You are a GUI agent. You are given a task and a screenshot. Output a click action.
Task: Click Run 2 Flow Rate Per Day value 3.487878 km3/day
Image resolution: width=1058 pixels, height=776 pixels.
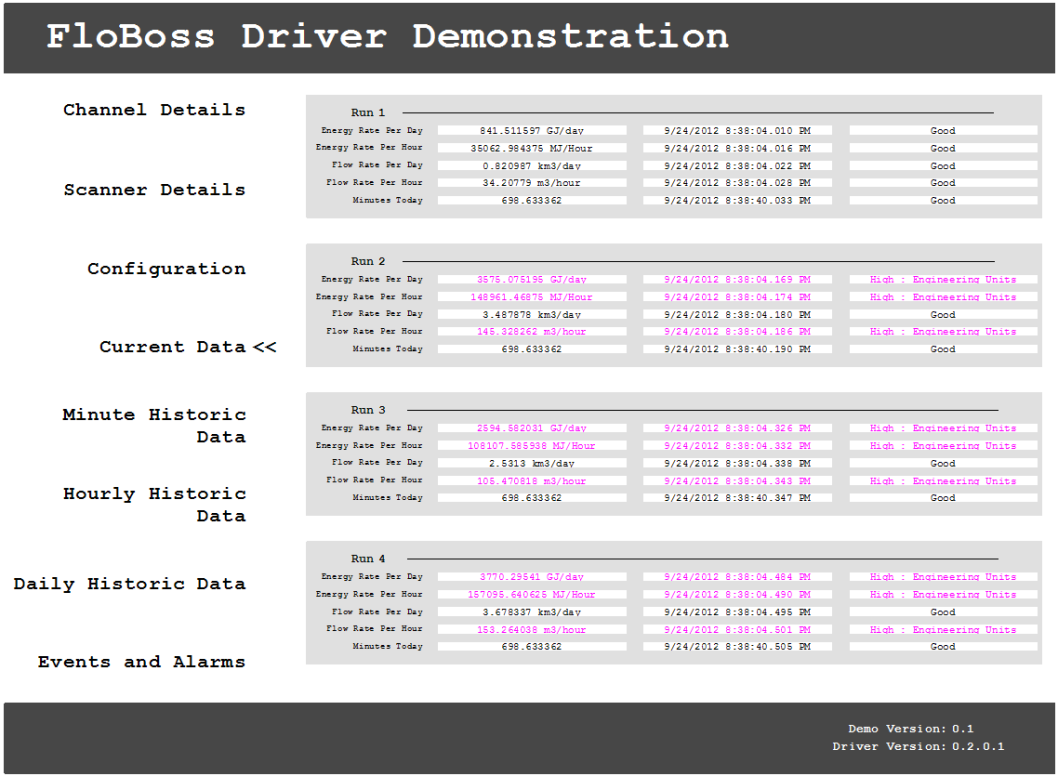(532, 314)
